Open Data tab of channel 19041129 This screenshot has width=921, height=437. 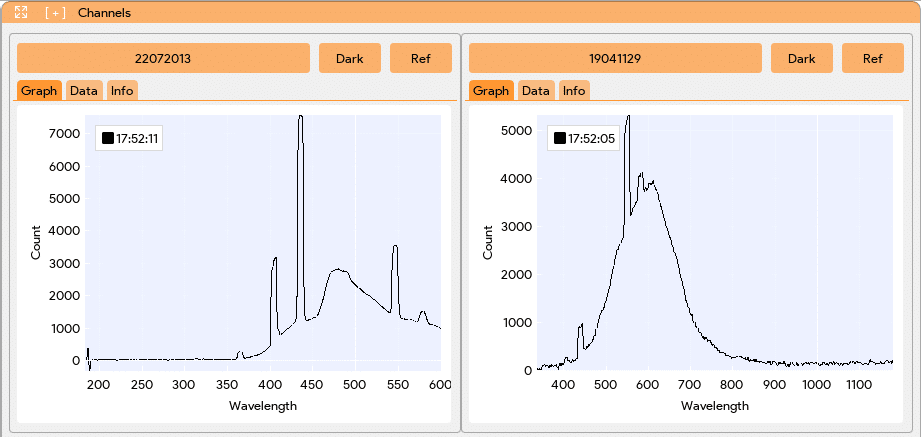point(536,90)
